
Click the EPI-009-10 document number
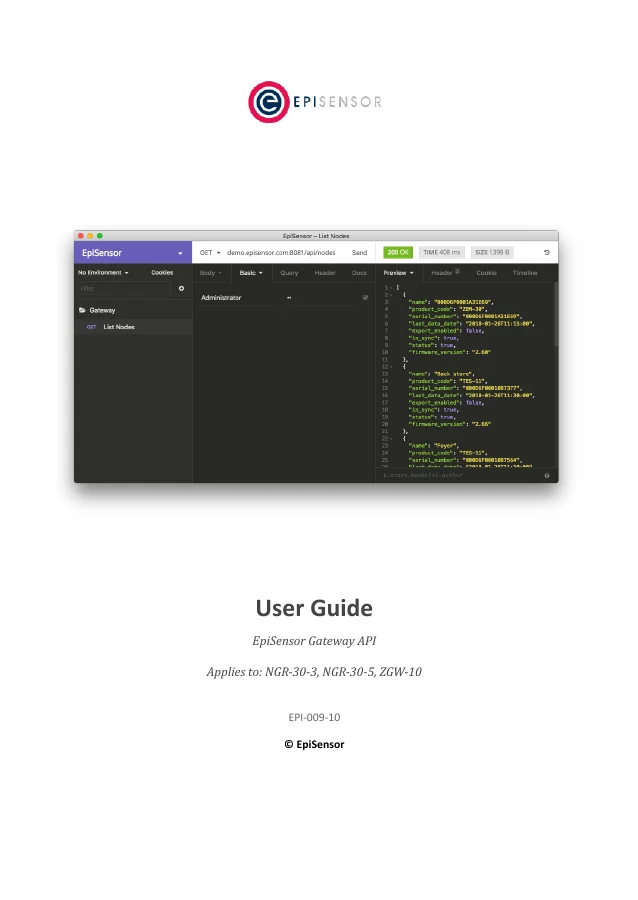click(314, 717)
